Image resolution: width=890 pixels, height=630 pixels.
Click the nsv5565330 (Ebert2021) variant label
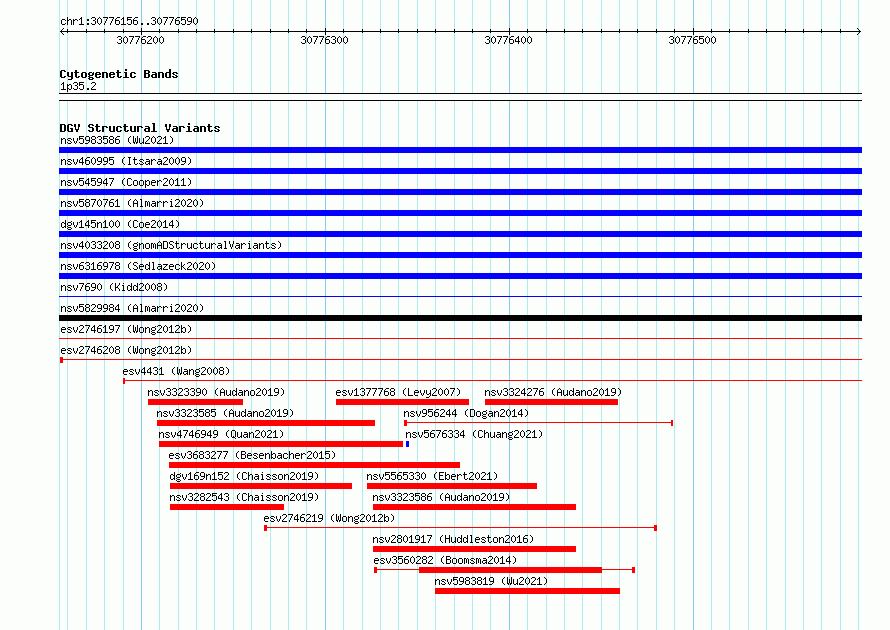coord(433,476)
